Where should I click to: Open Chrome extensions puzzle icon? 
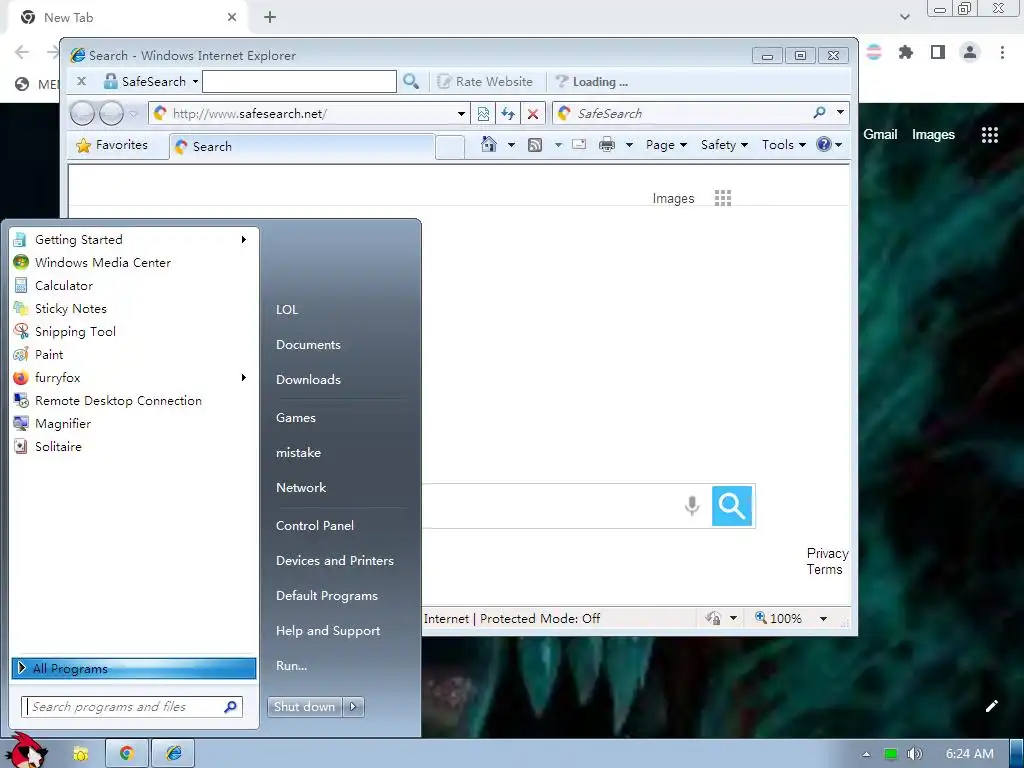(906, 52)
